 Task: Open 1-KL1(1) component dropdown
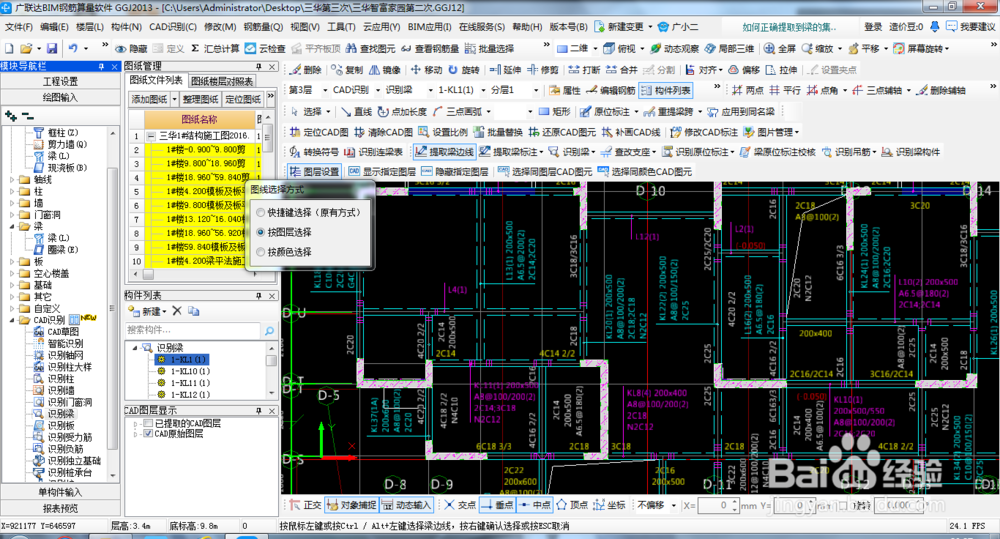tap(483, 90)
